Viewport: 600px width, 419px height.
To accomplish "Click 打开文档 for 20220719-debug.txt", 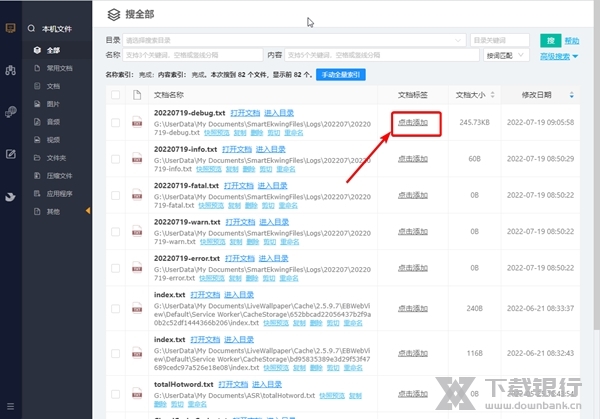I will [x=245, y=113].
